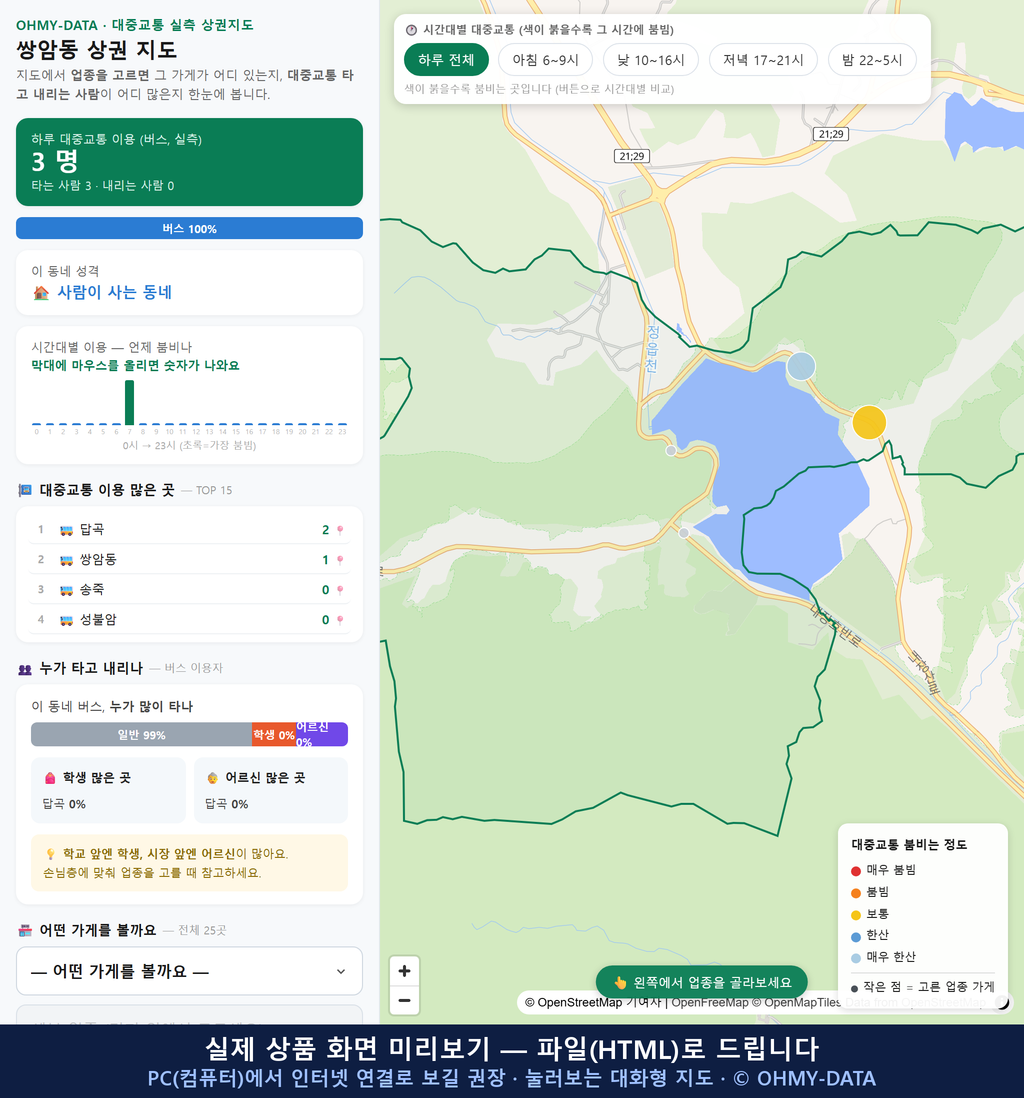The height and width of the screenshot is (1098, 1024).
Task: Click the clock icon beside 시간대별 대중교통
Action: 411,30
